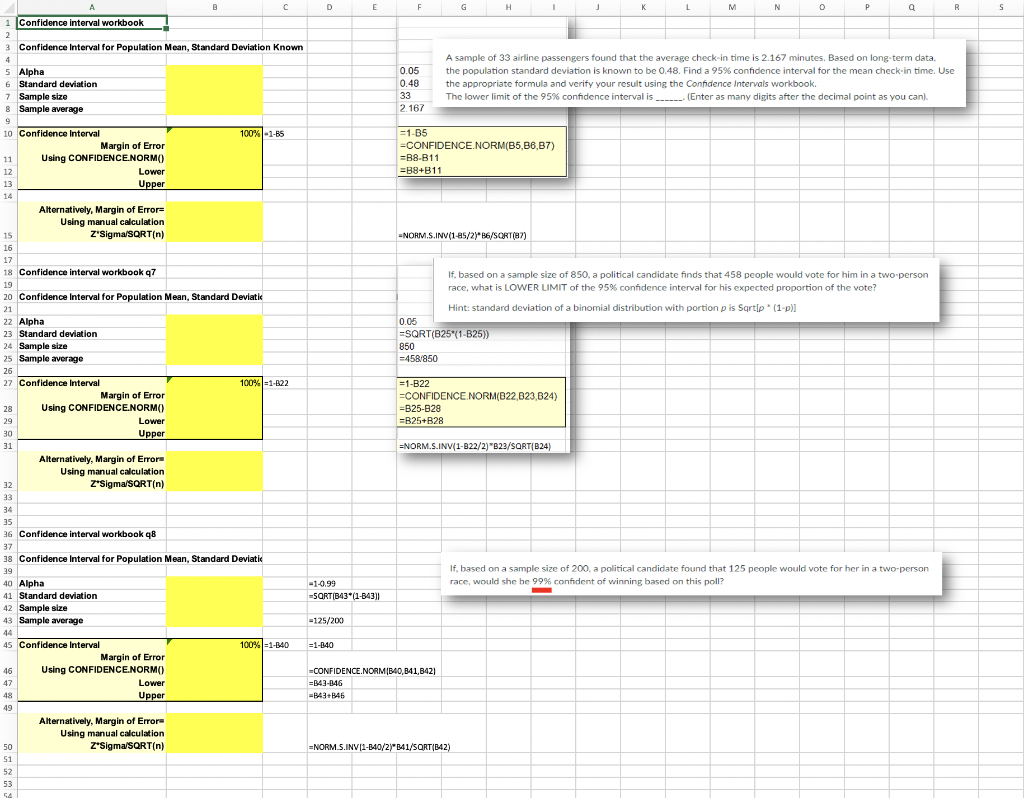This screenshot has height=798, width=1024.
Task: Select the formula =B25-B28
Action: [420, 409]
